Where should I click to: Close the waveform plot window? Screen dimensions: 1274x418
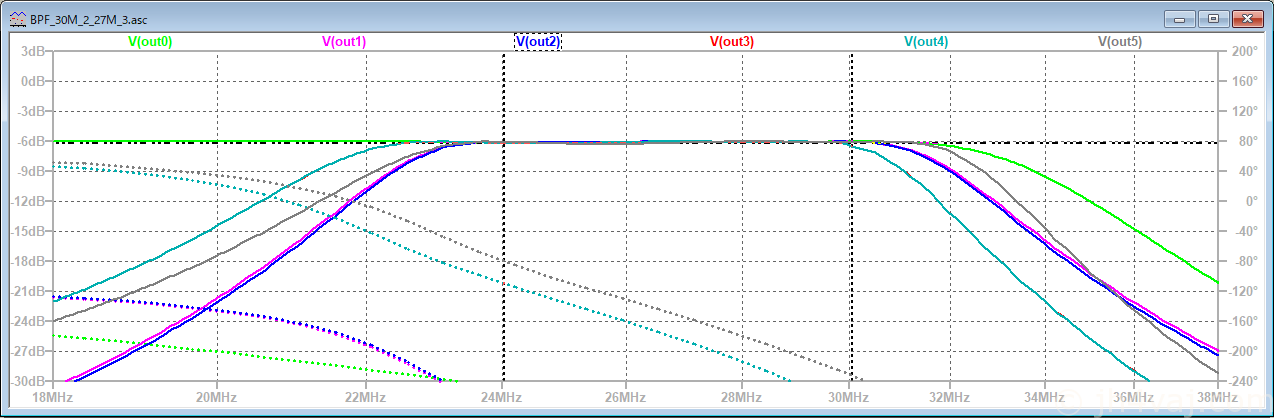(x=1247, y=17)
